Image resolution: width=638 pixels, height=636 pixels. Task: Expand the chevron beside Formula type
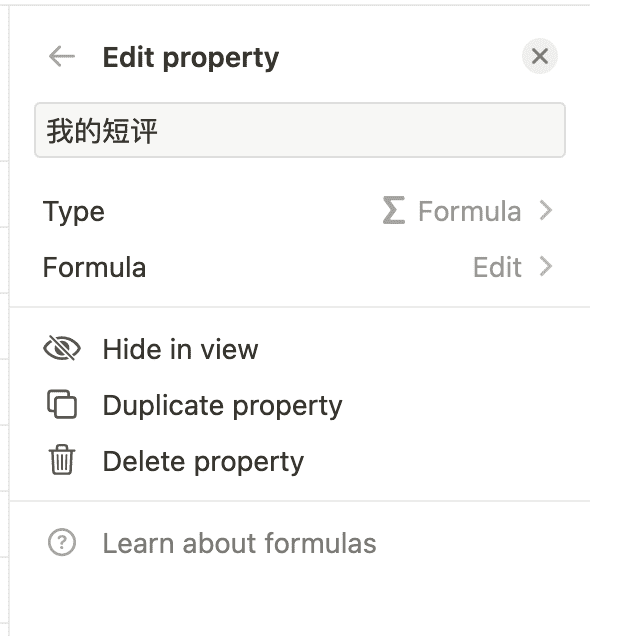coord(546,211)
